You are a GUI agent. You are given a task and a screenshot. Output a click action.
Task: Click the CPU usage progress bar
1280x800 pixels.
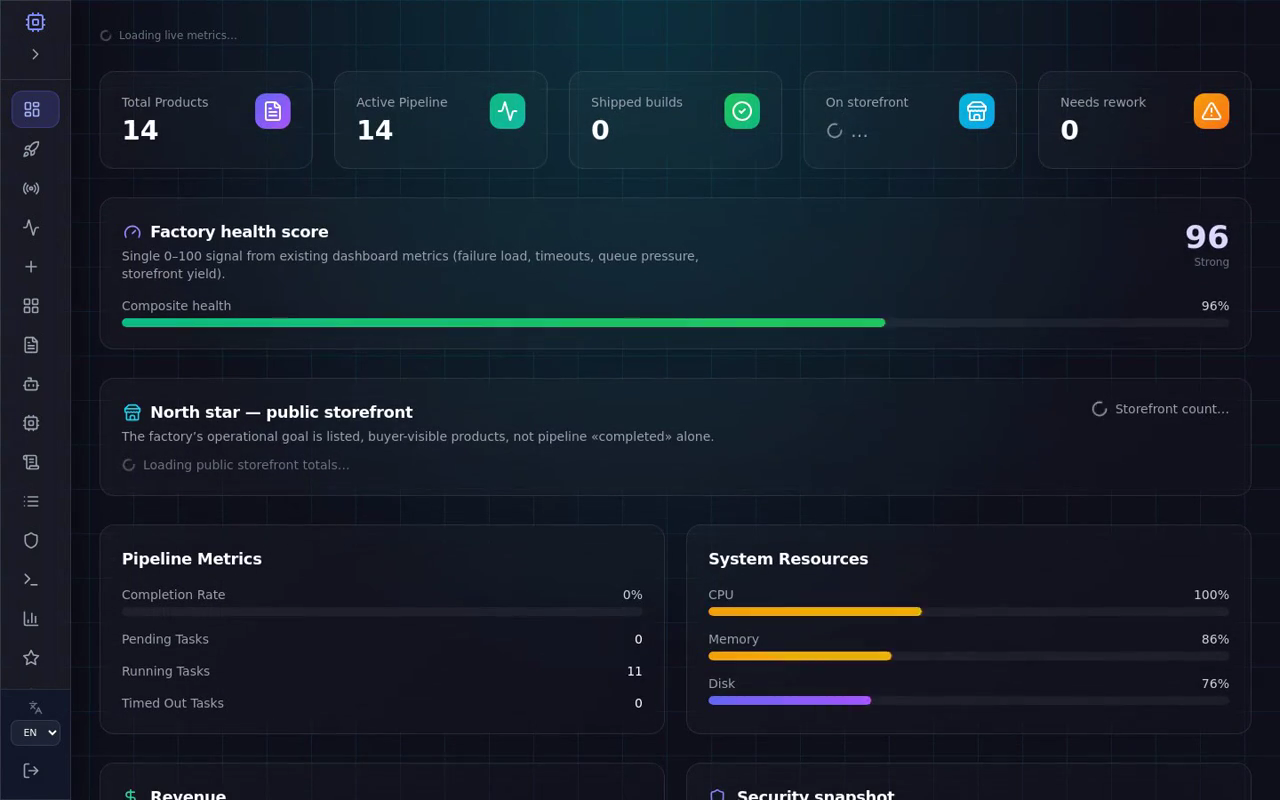click(969, 611)
